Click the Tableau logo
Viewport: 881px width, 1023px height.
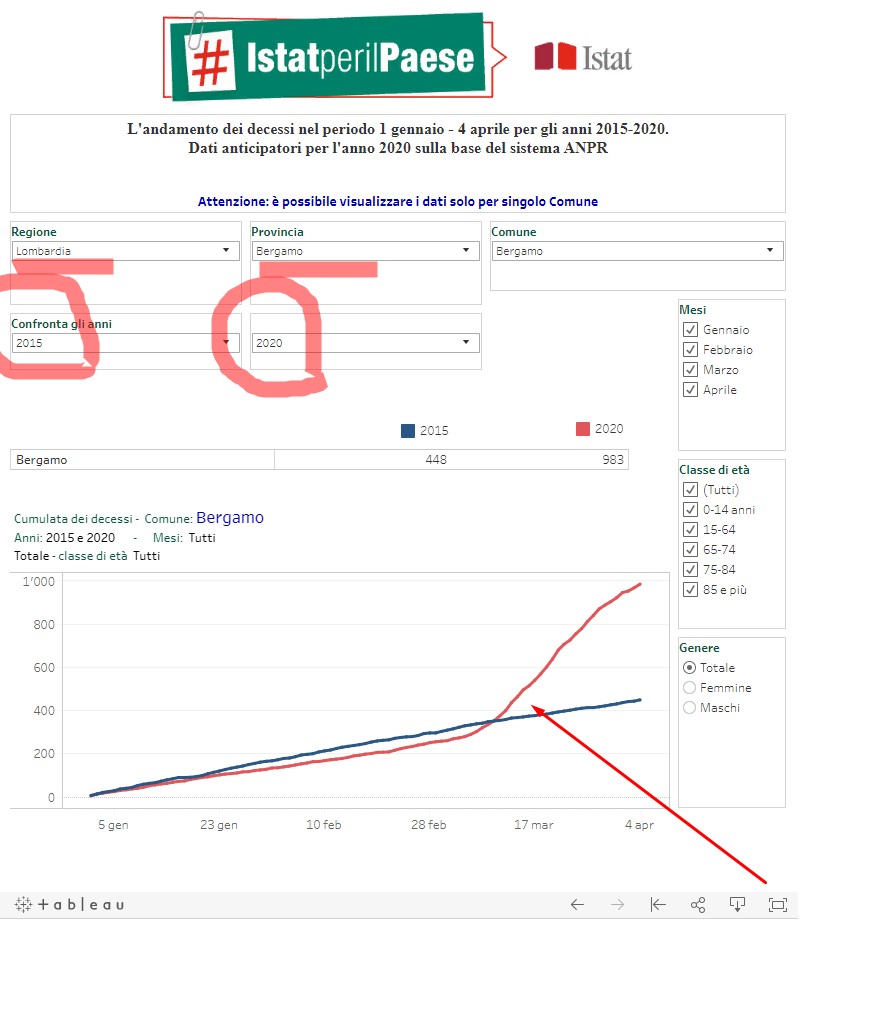tap(69, 905)
